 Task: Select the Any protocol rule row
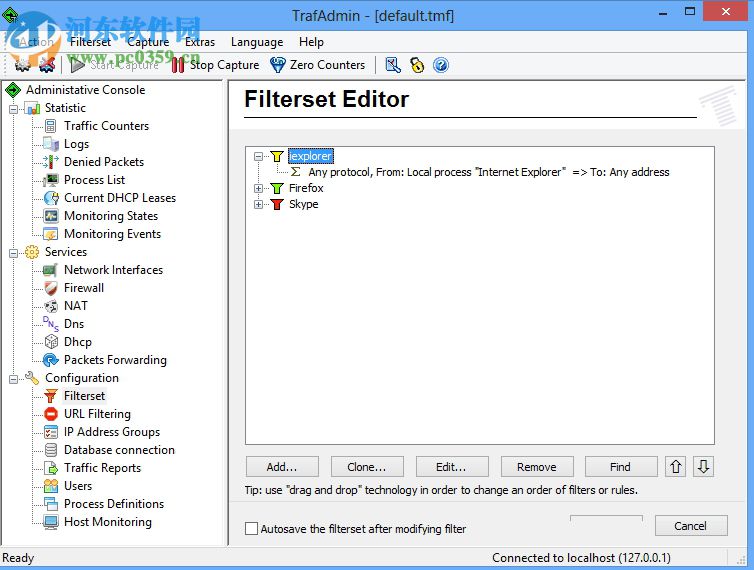pos(489,172)
